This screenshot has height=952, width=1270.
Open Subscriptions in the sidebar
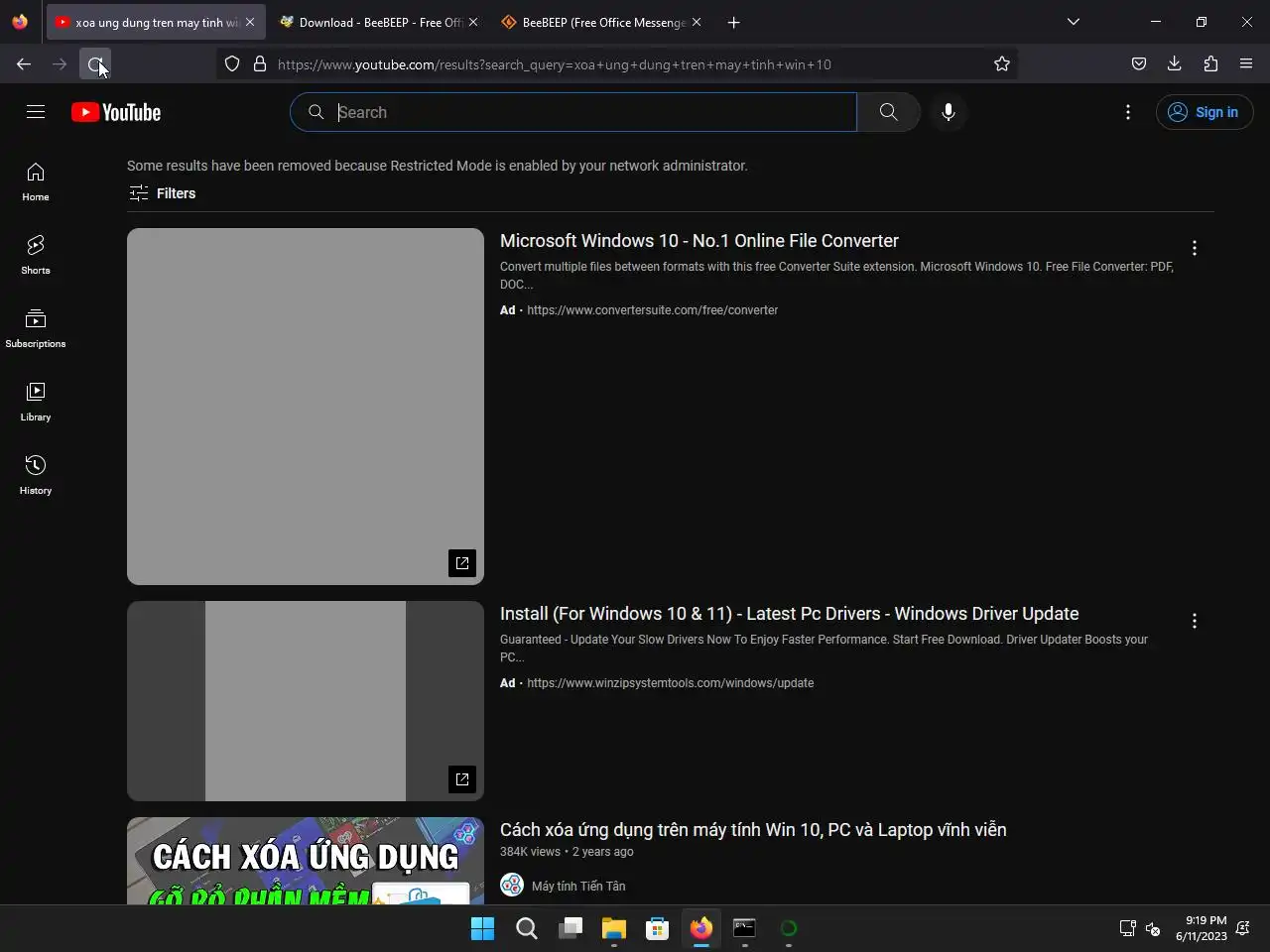click(36, 329)
